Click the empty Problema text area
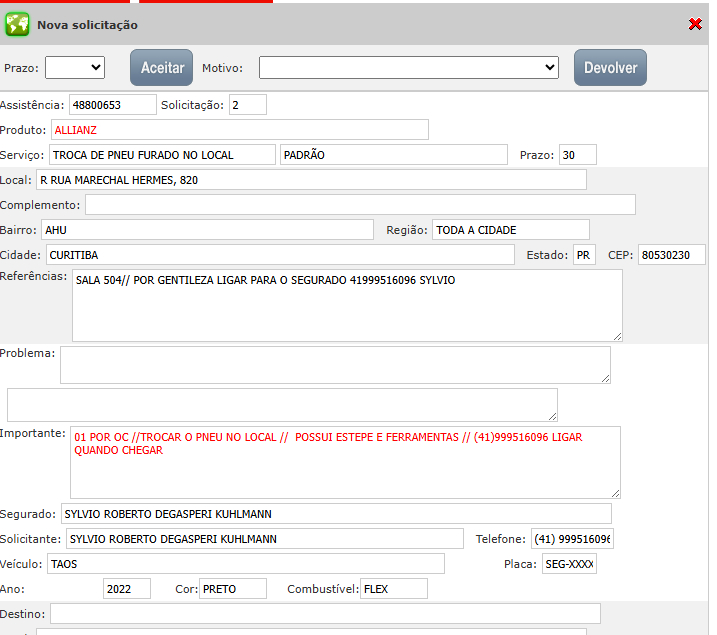This screenshot has height=635, width=717. point(335,365)
